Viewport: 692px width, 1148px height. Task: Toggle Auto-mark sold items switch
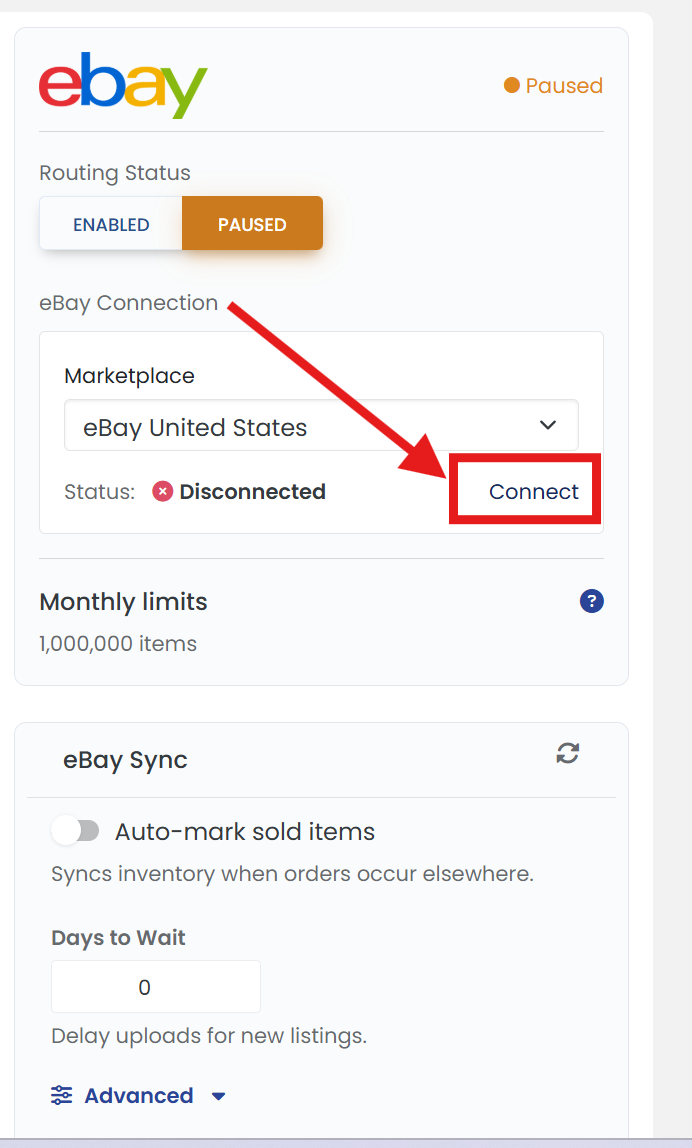pos(75,831)
